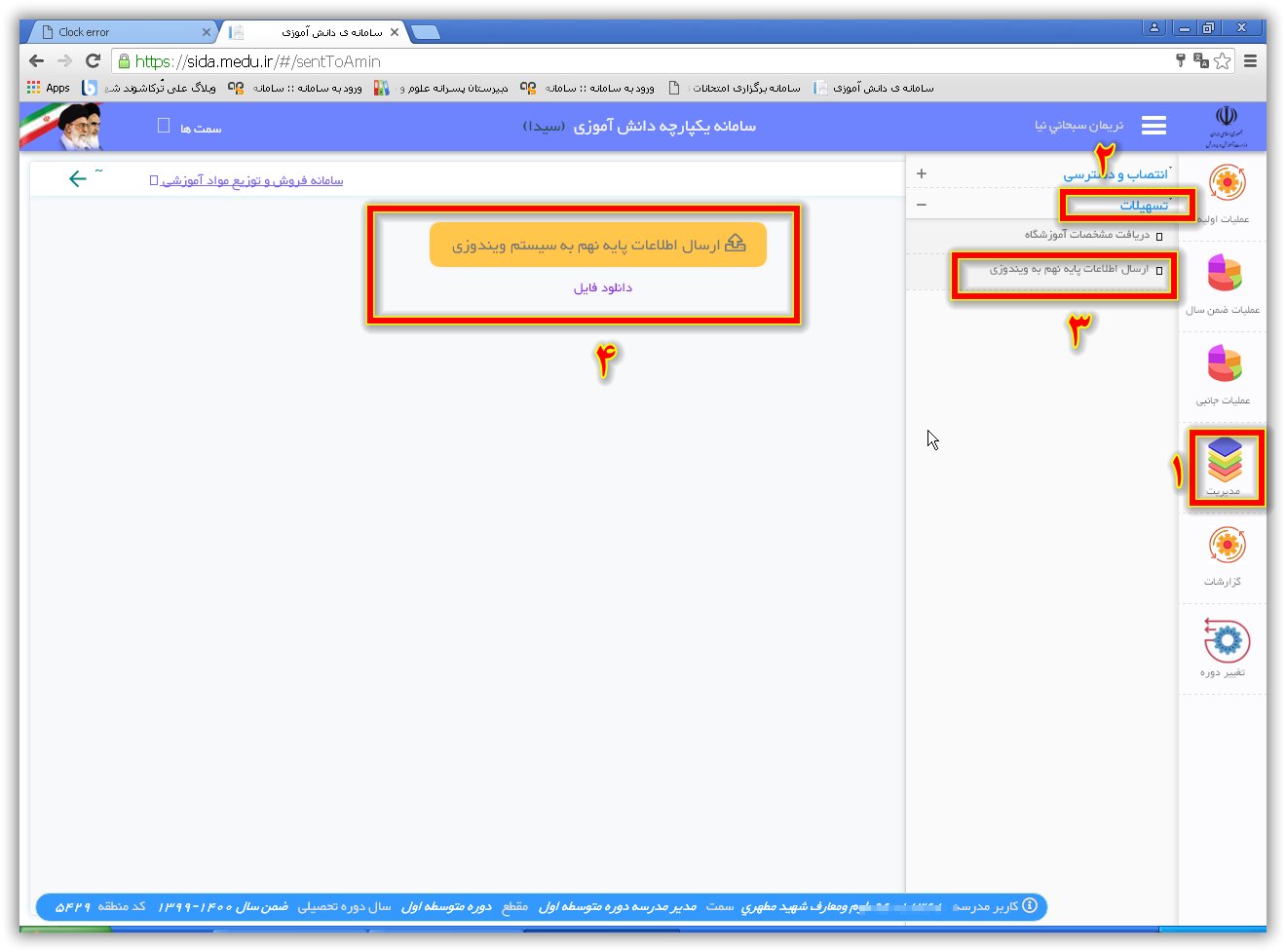The image size is (1286, 952).
Task: Select ارسال اطلاعات پایه نهم به ویندوزی item
Action: click(1069, 269)
